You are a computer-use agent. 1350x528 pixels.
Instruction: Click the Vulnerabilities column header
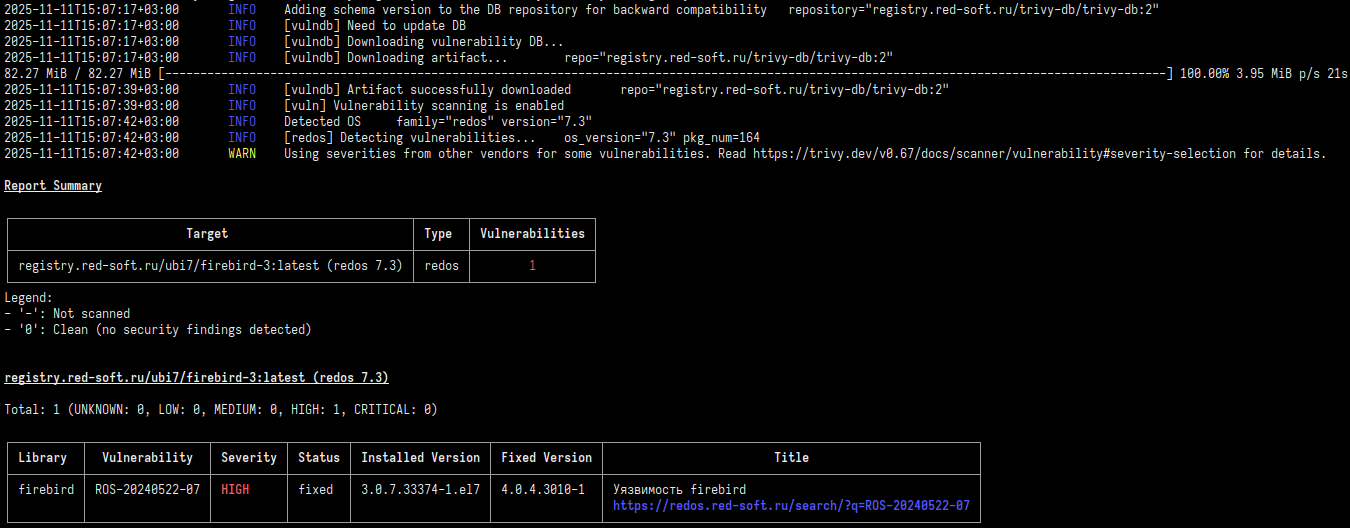coord(532,234)
